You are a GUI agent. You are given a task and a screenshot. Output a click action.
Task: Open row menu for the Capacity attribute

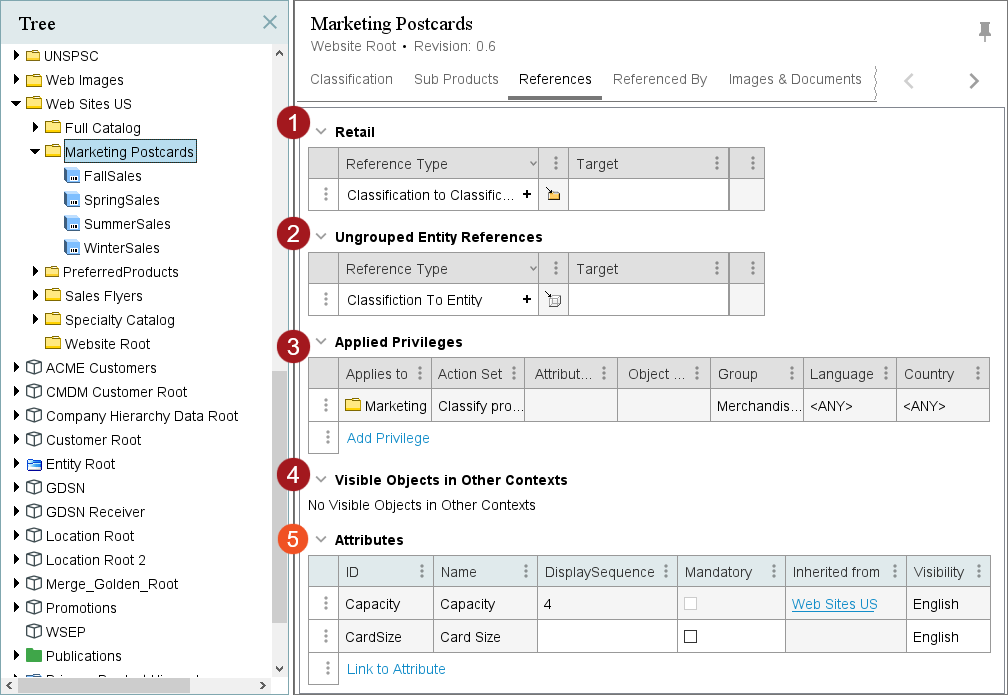(x=324, y=604)
